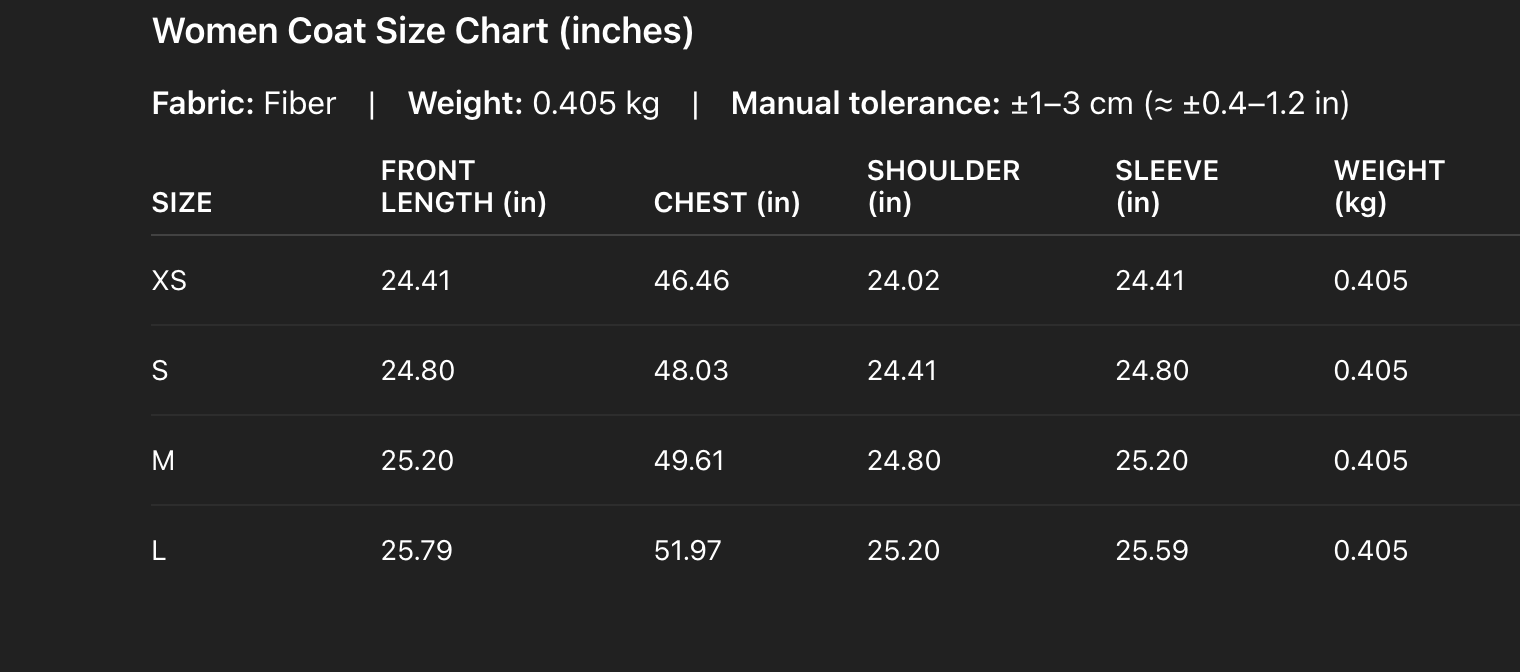Select the L size row label
This screenshot has height=672, width=1520.
click(159, 551)
